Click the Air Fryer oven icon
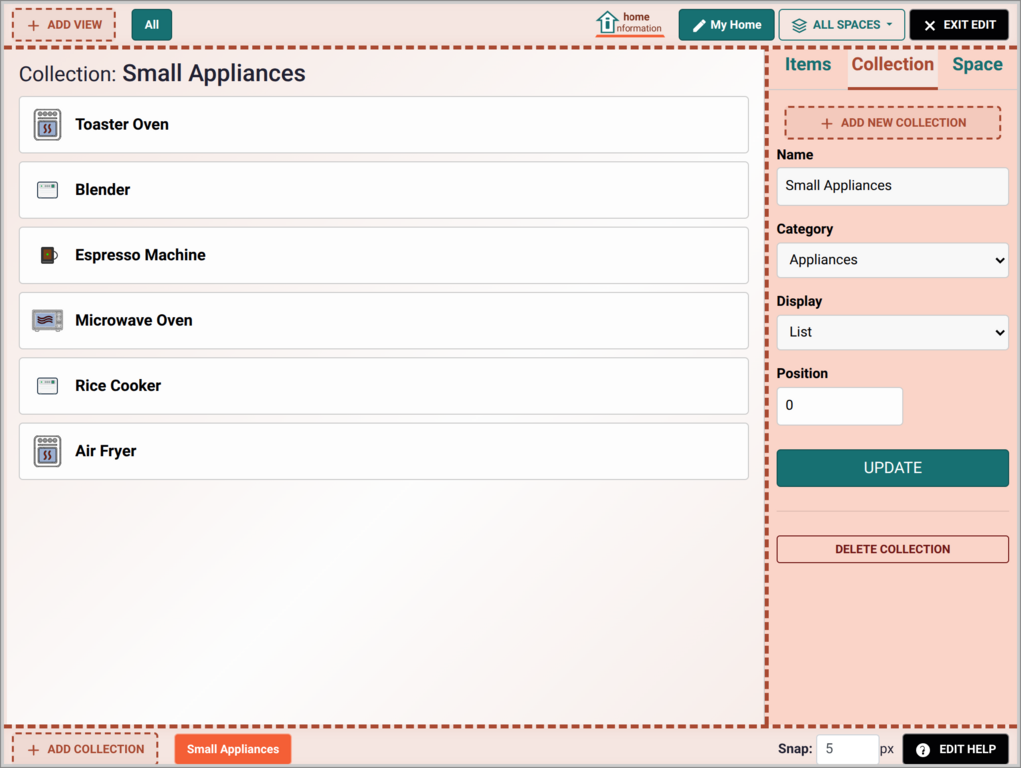The height and width of the screenshot is (768, 1021). tap(48, 451)
